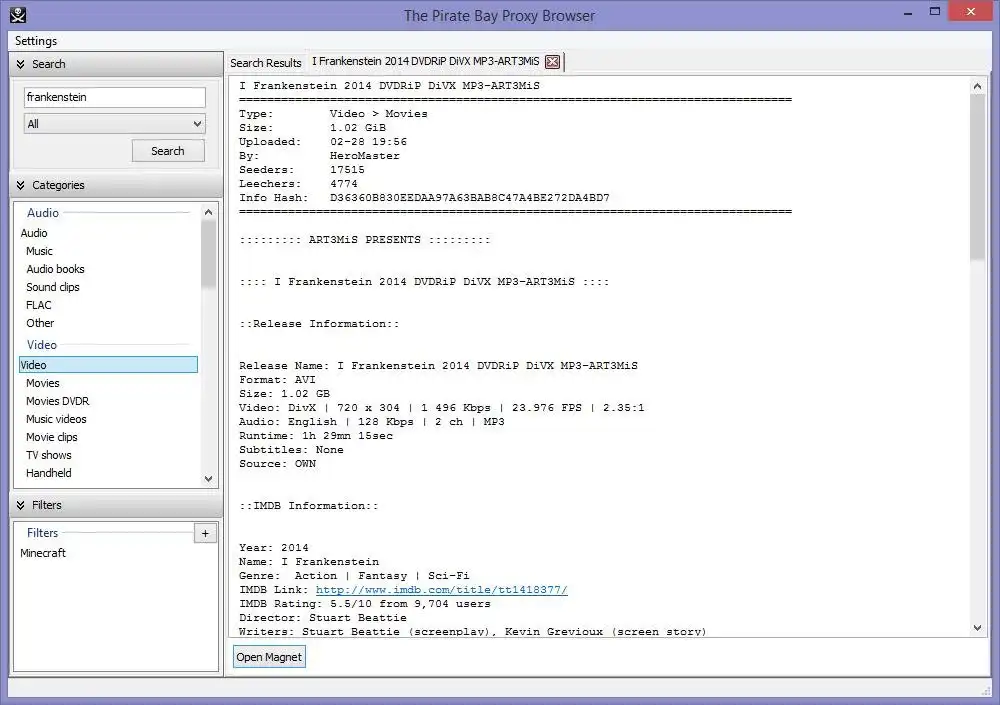Click the Video group header
The width and height of the screenshot is (1000, 705).
pos(42,345)
